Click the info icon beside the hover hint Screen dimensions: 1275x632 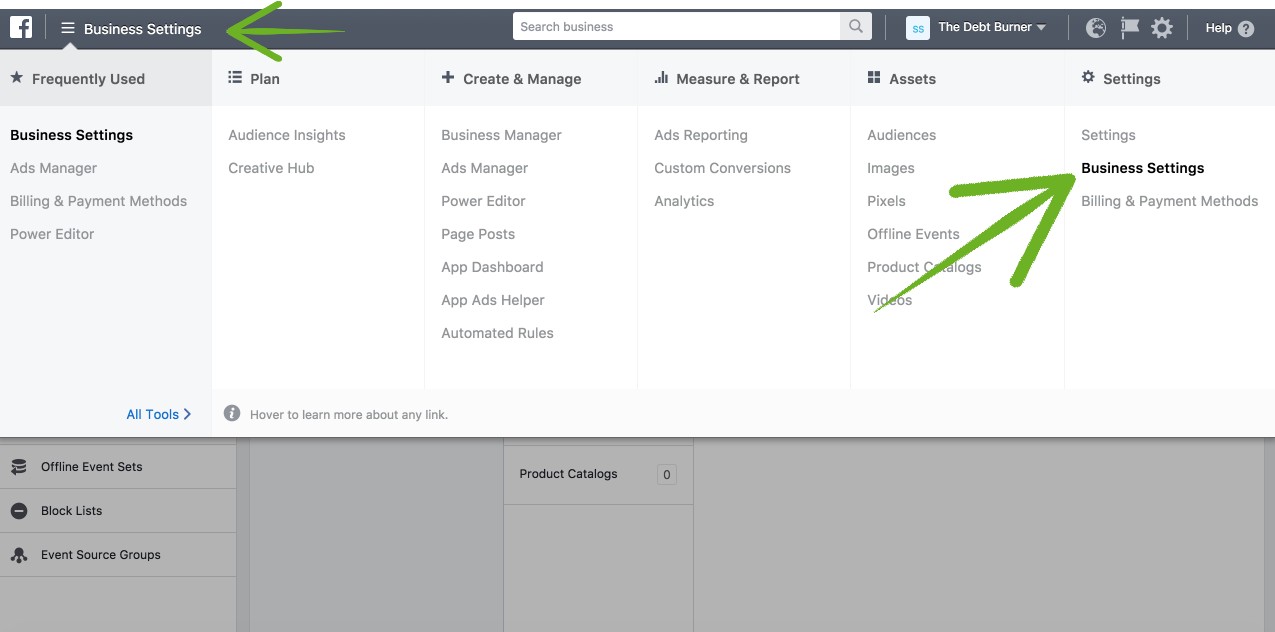click(x=232, y=413)
